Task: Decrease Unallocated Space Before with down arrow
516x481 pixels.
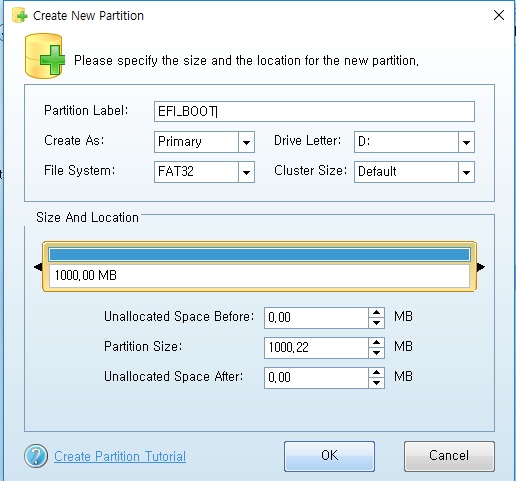Action: [x=377, y=323]
